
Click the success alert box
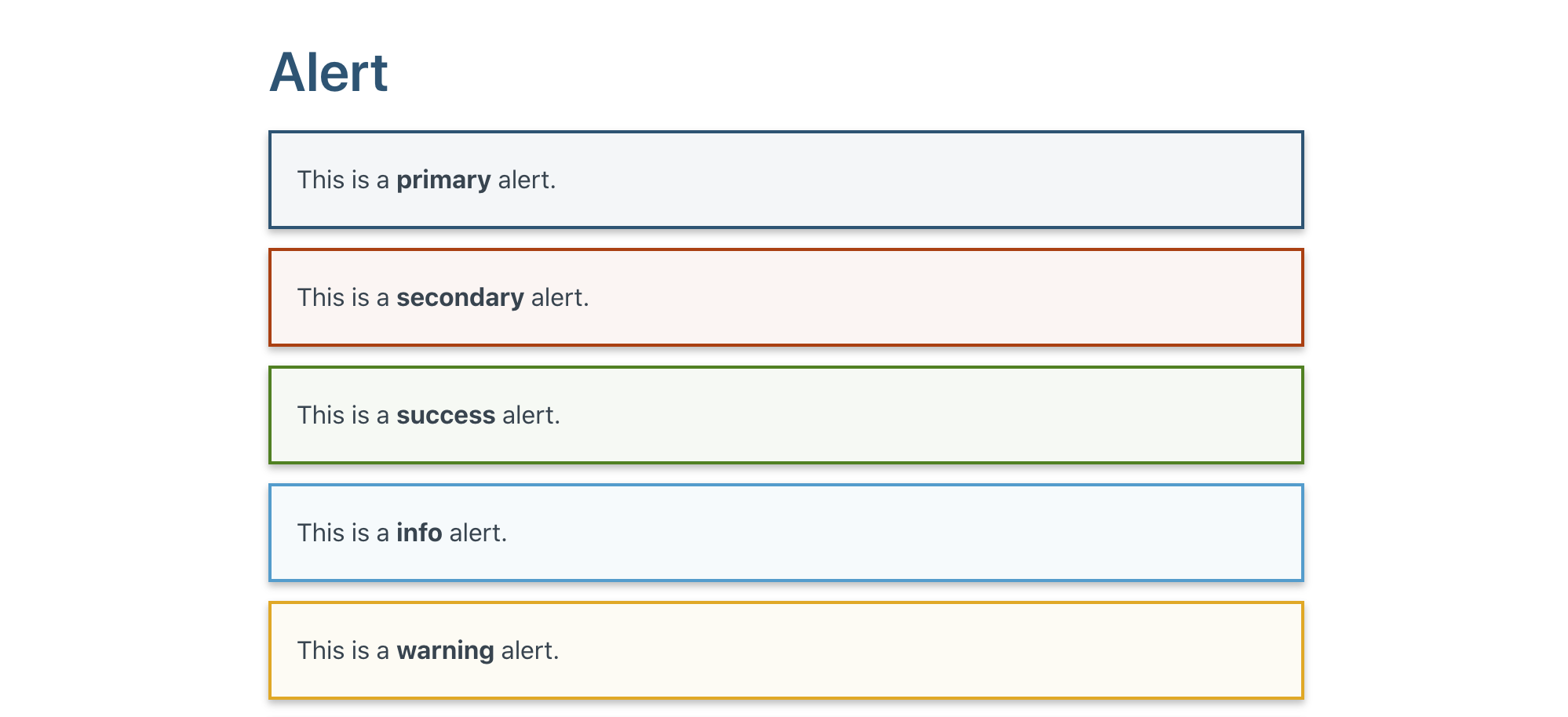click(785, 415)
